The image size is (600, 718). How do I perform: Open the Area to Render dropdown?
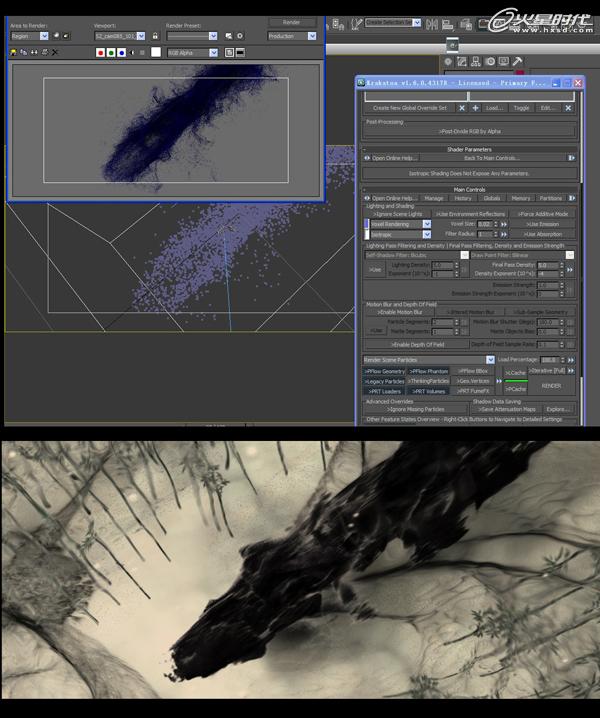click(28, 36)
